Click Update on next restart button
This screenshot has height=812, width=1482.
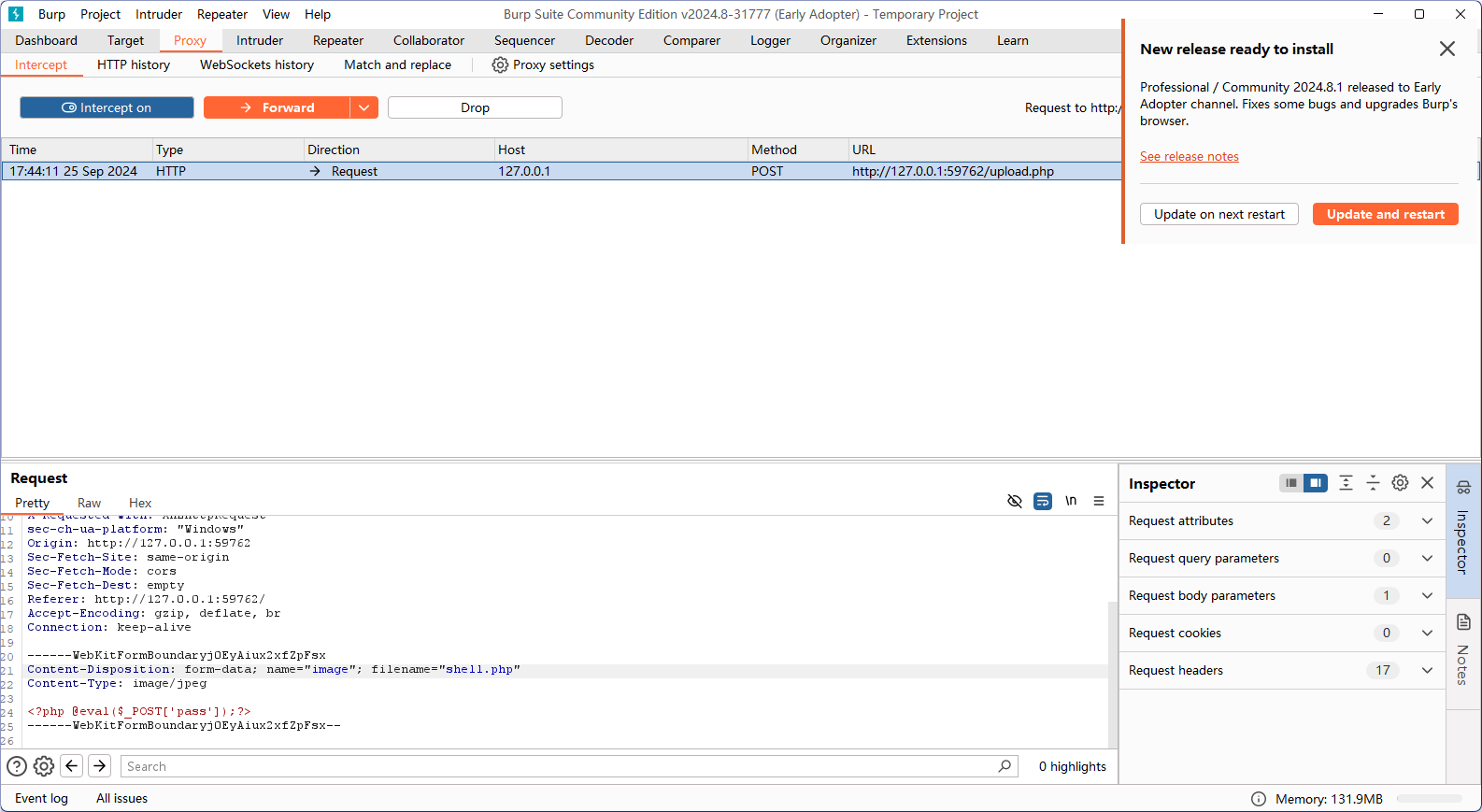point(1219,214)
